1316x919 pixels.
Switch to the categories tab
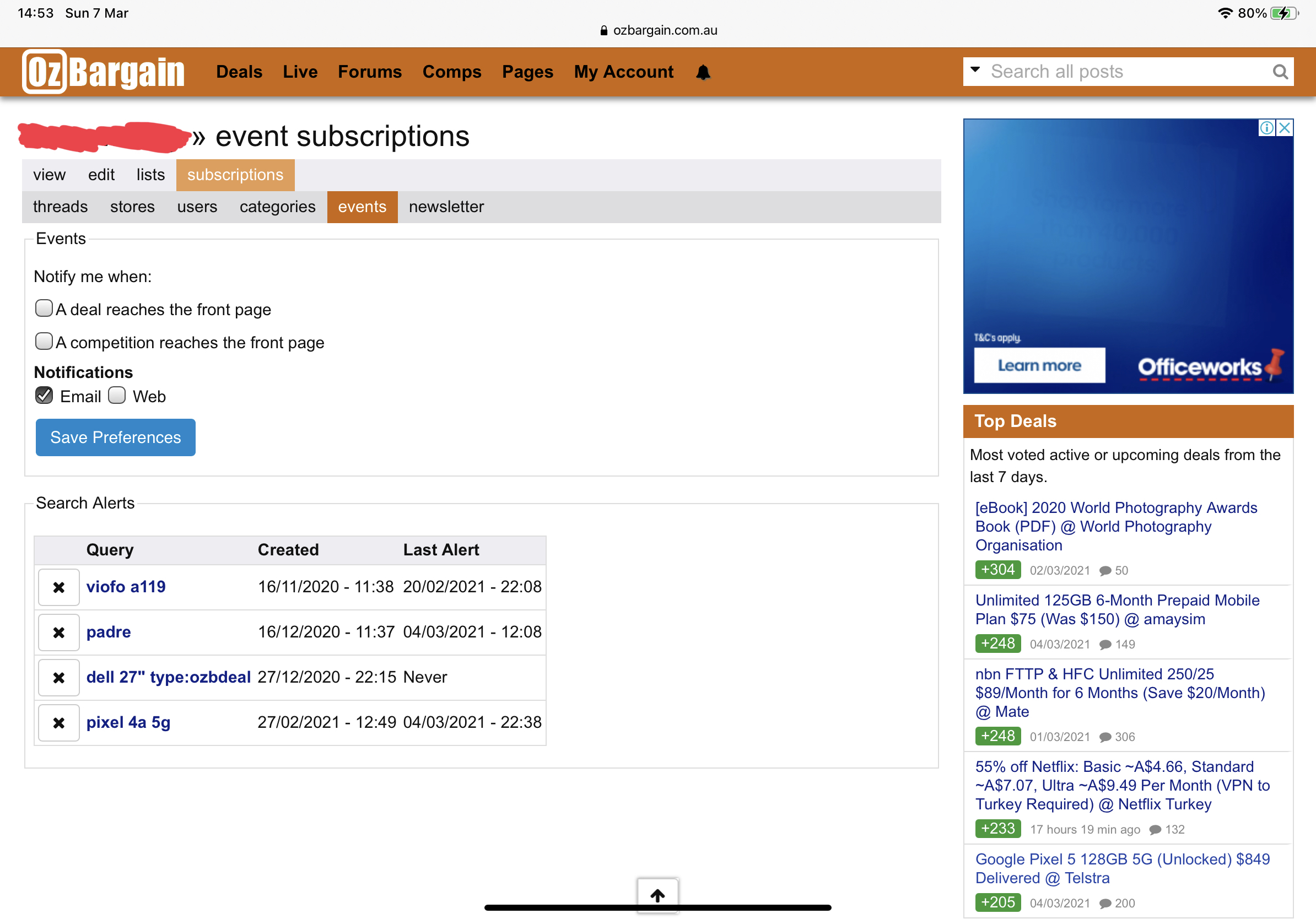click(277, 207)
